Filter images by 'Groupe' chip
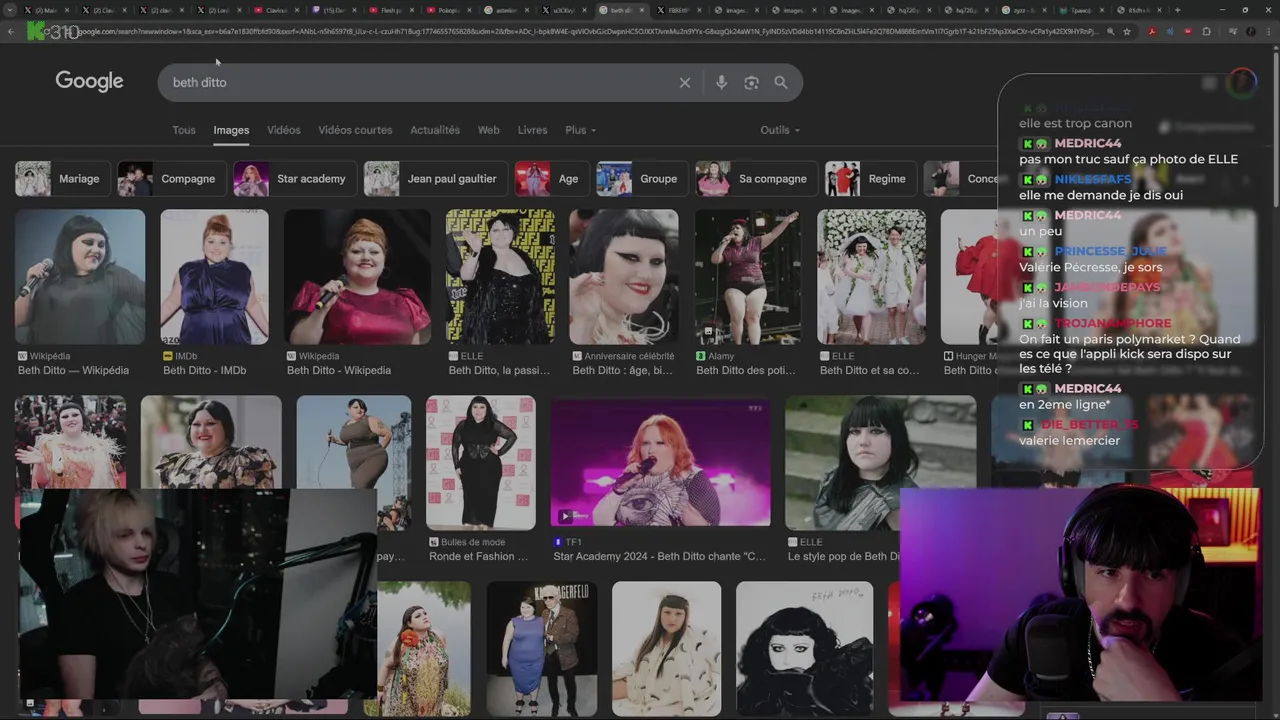This screenshot has width=1280, height=720. (x=641, y=179)
